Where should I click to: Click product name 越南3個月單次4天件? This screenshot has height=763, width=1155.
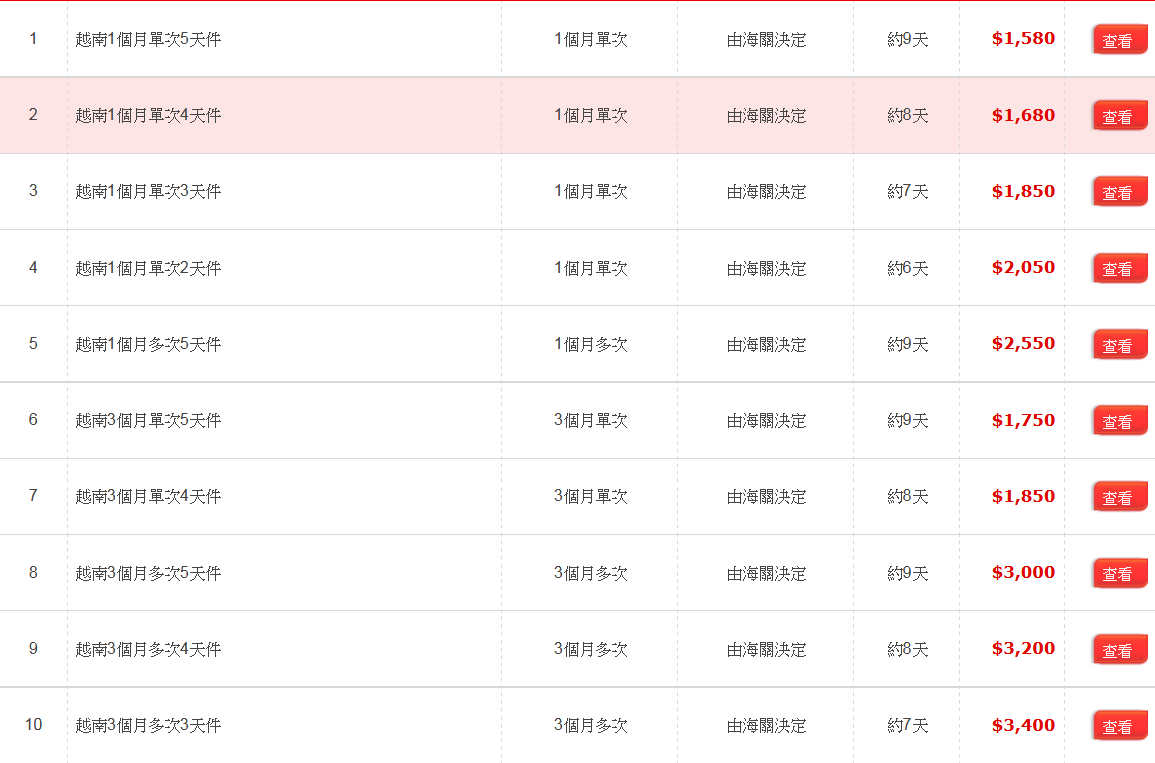click(148, 496)
